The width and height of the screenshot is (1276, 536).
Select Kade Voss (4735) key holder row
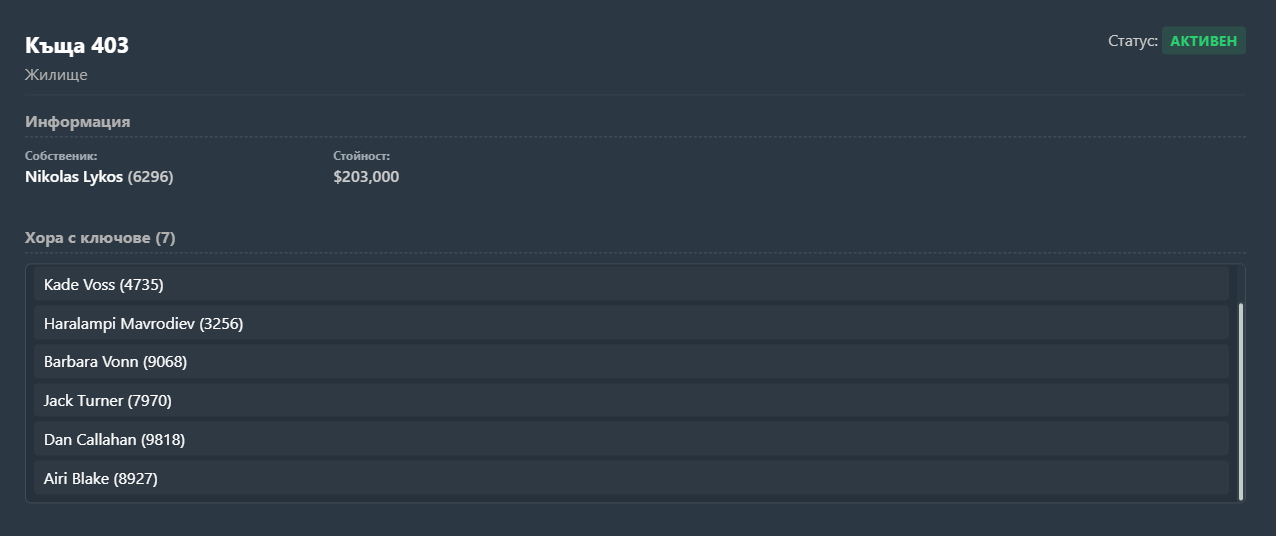click(x=631, y=284)
